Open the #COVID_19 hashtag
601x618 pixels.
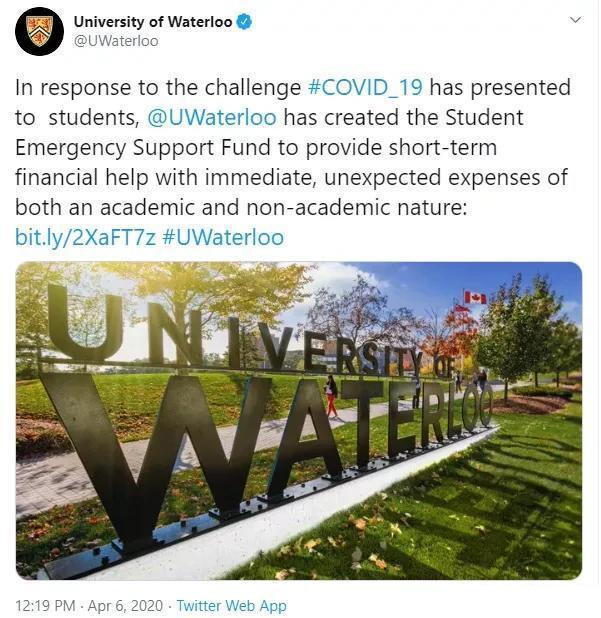coord(365,87)
